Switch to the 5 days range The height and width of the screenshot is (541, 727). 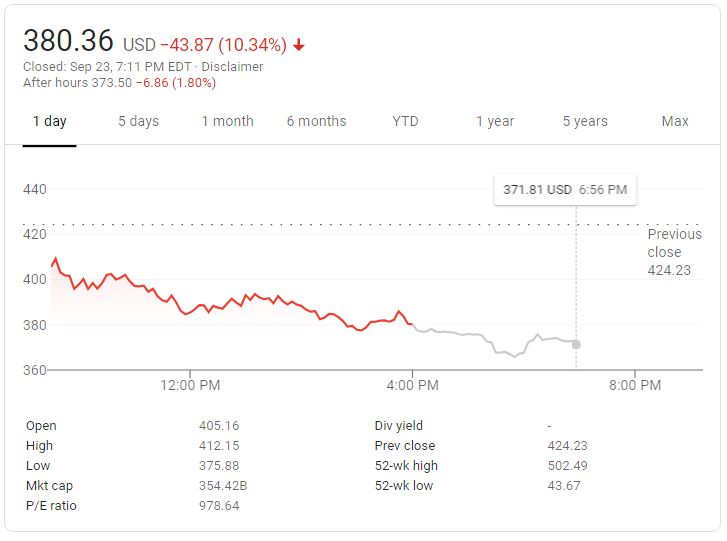[138, 121]
